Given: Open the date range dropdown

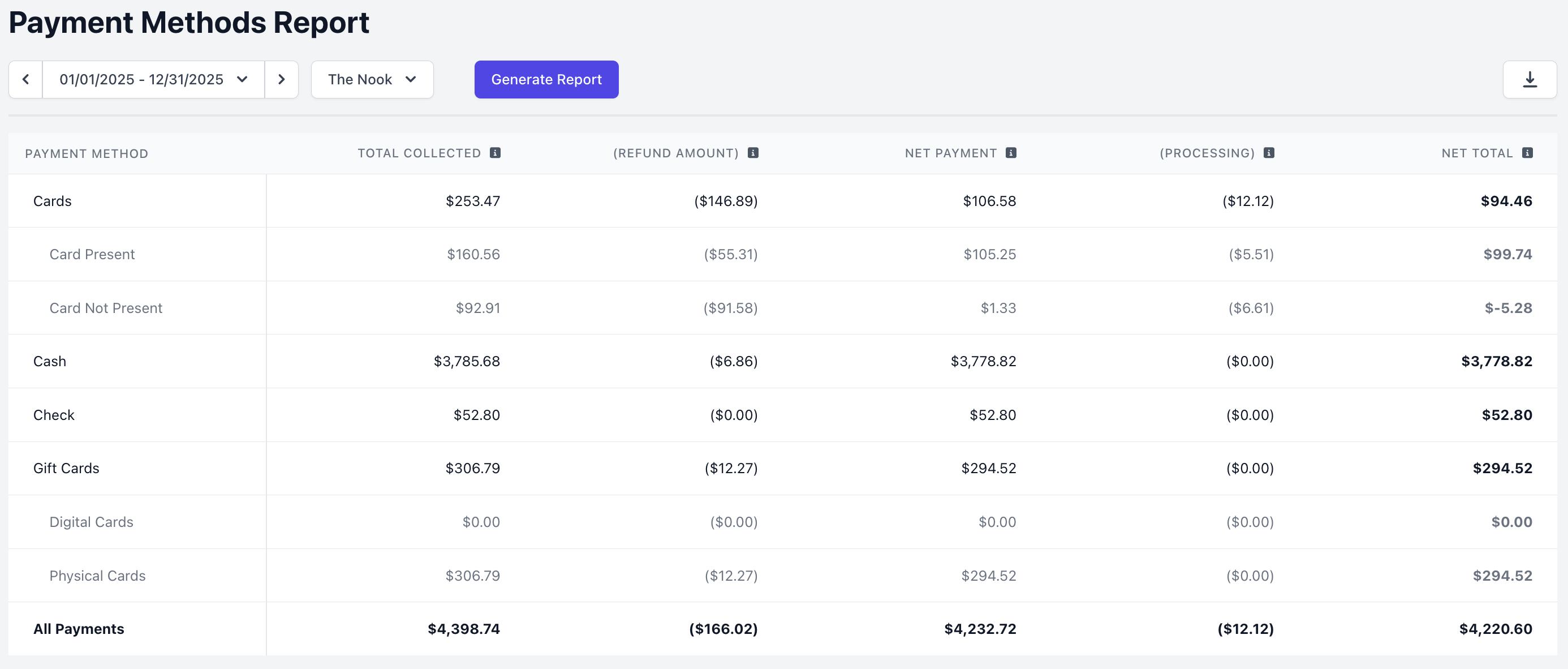Looking at the screenshot, I should [x=153, y=79].
